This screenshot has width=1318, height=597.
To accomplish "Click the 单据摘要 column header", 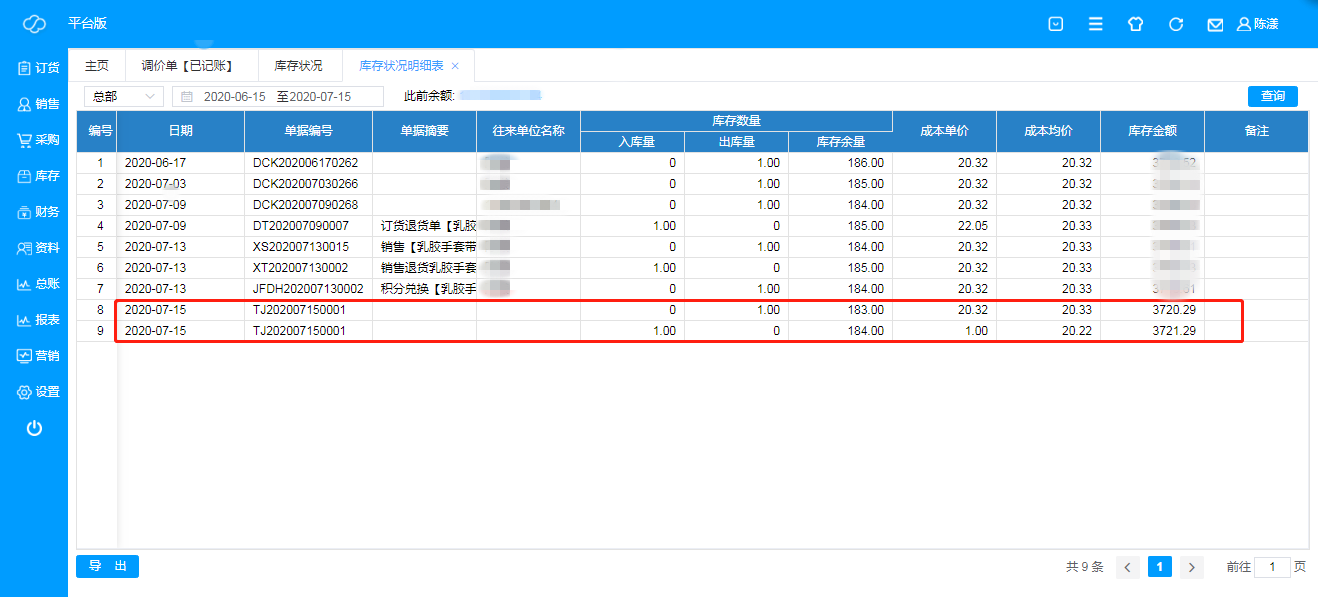I will click(424, 131).
